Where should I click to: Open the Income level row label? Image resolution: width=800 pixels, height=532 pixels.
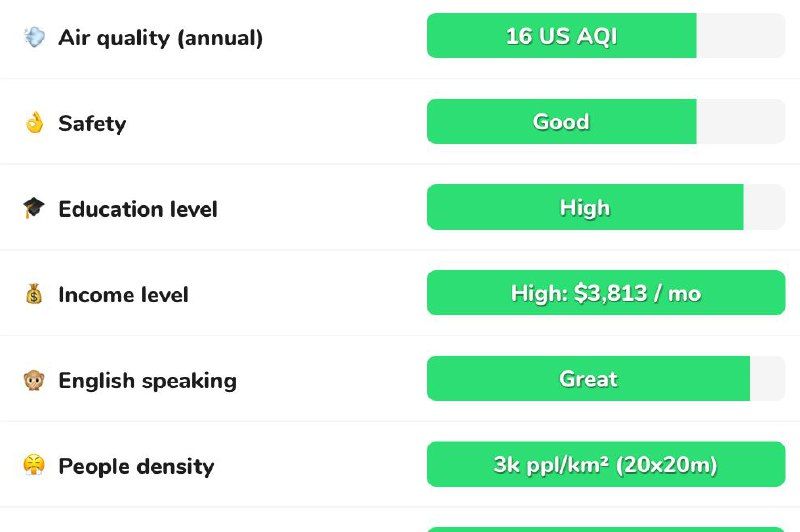[x=123, y=295]
